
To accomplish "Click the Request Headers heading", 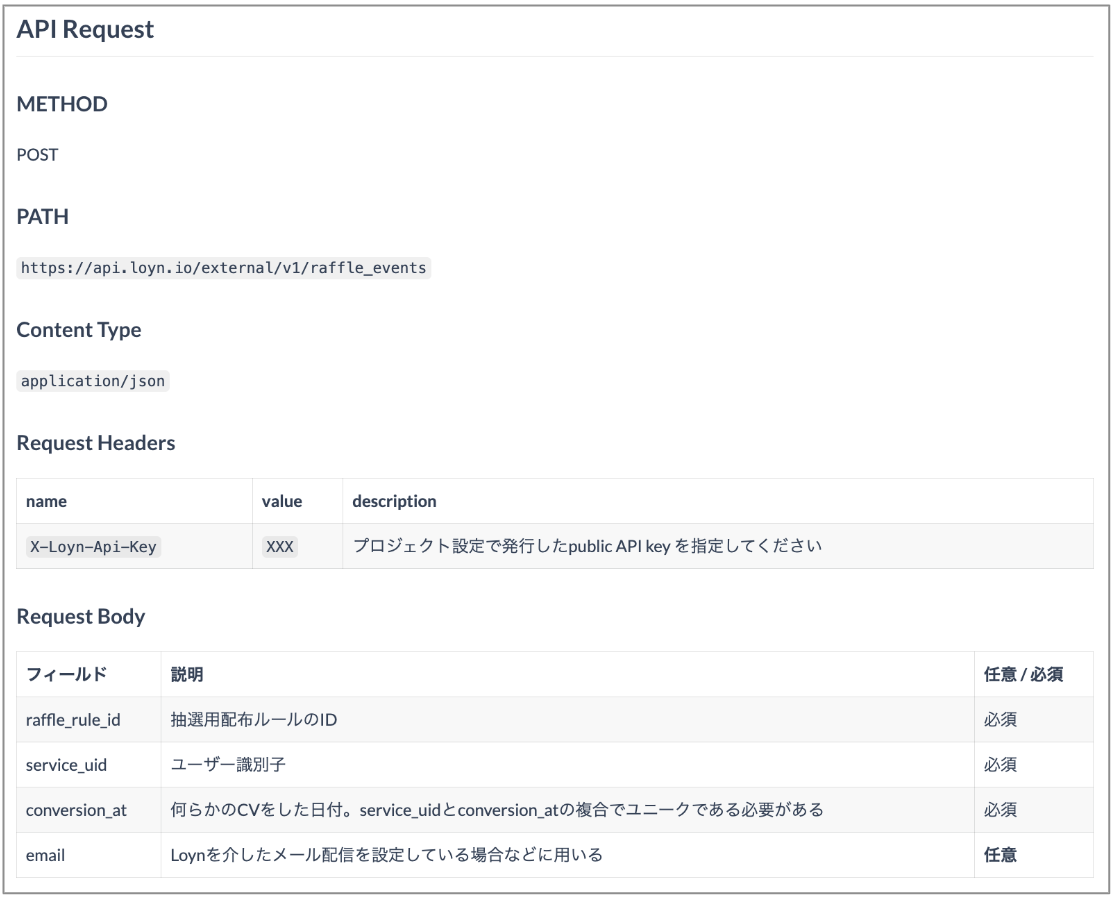I will coord(96,443).
